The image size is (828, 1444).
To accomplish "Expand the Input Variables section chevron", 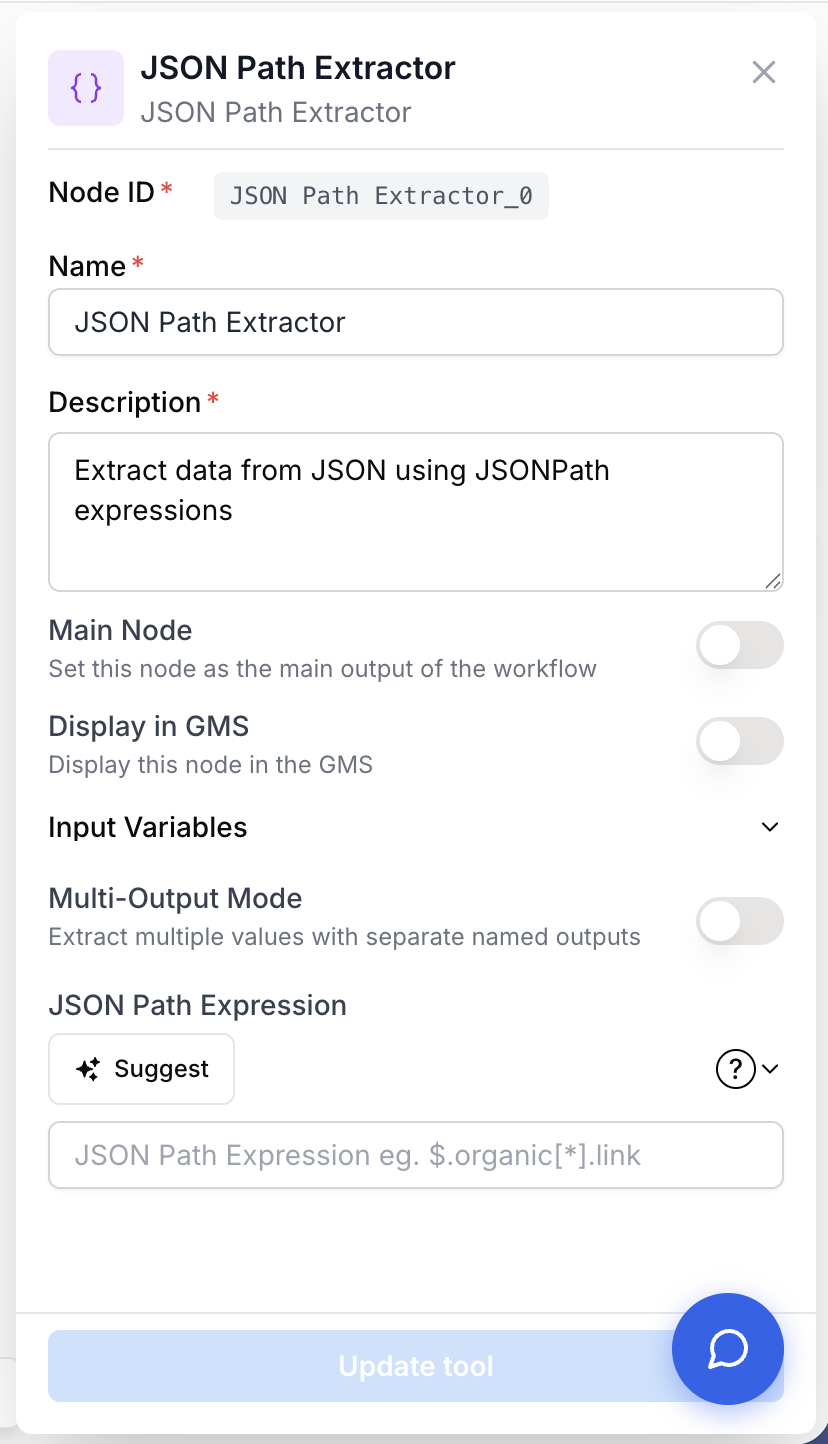I will (x=770, y=827).
